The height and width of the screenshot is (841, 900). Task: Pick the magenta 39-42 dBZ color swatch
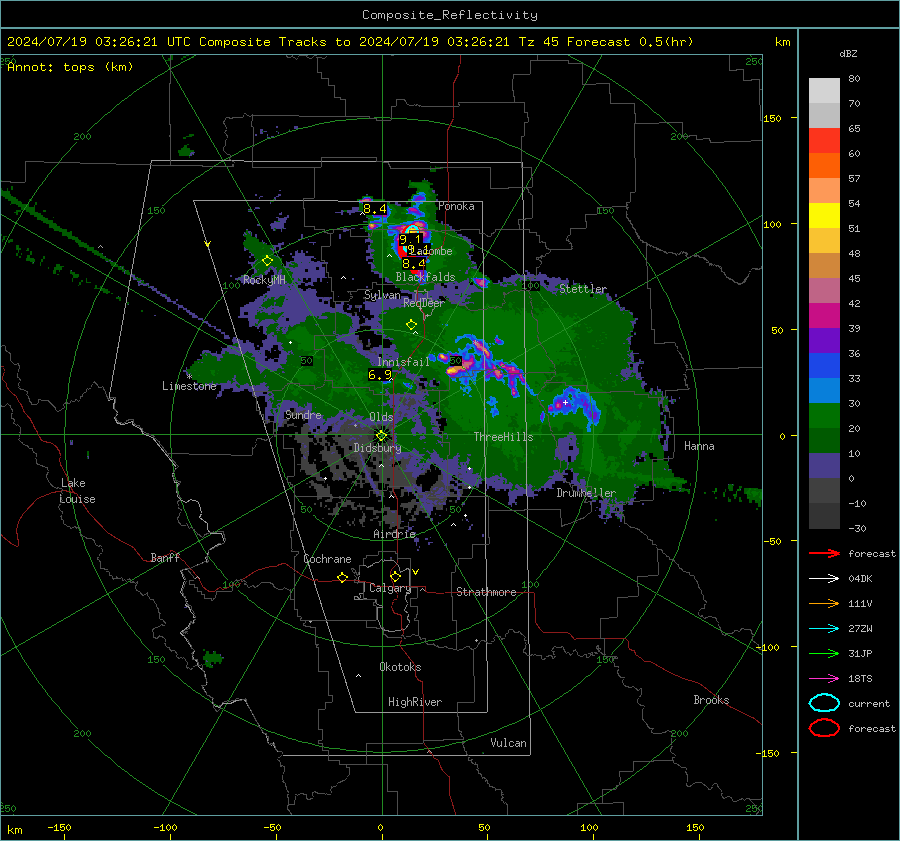(x=824, y=316)
